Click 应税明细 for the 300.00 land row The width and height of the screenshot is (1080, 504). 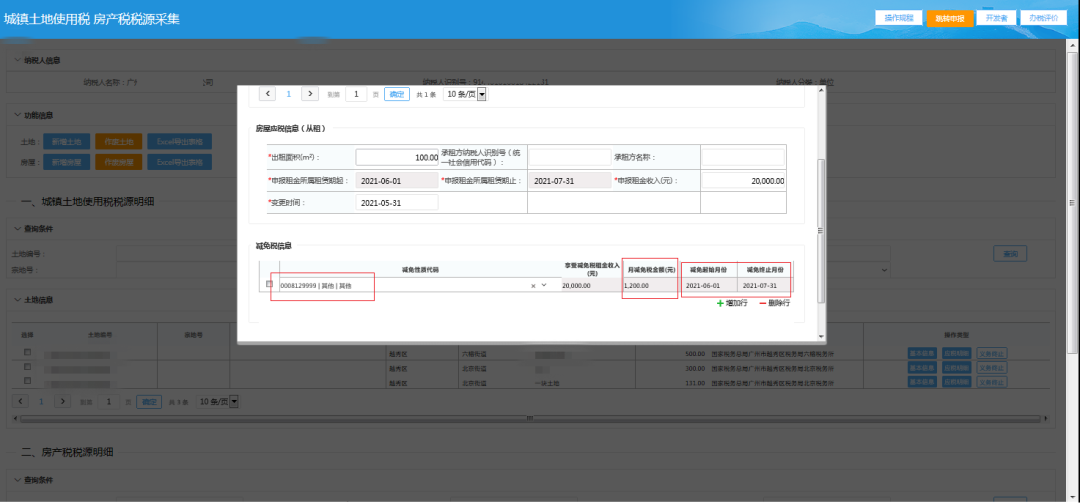[x=957, y=367]
